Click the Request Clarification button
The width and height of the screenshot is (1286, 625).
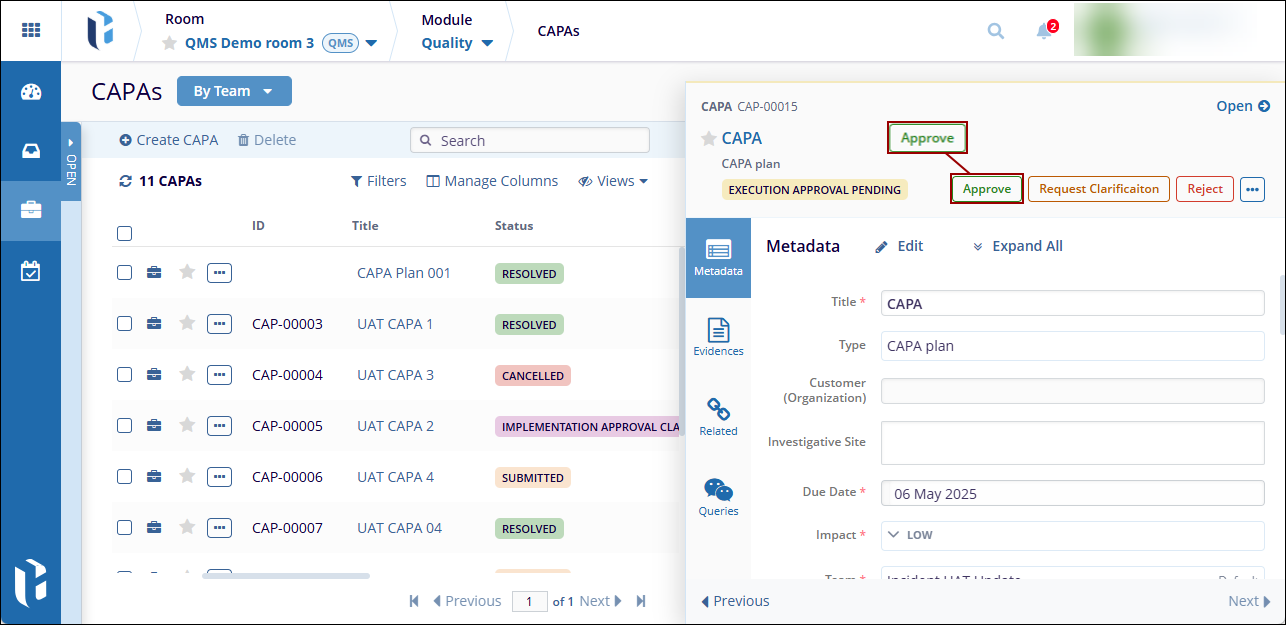pos(1098,189)
